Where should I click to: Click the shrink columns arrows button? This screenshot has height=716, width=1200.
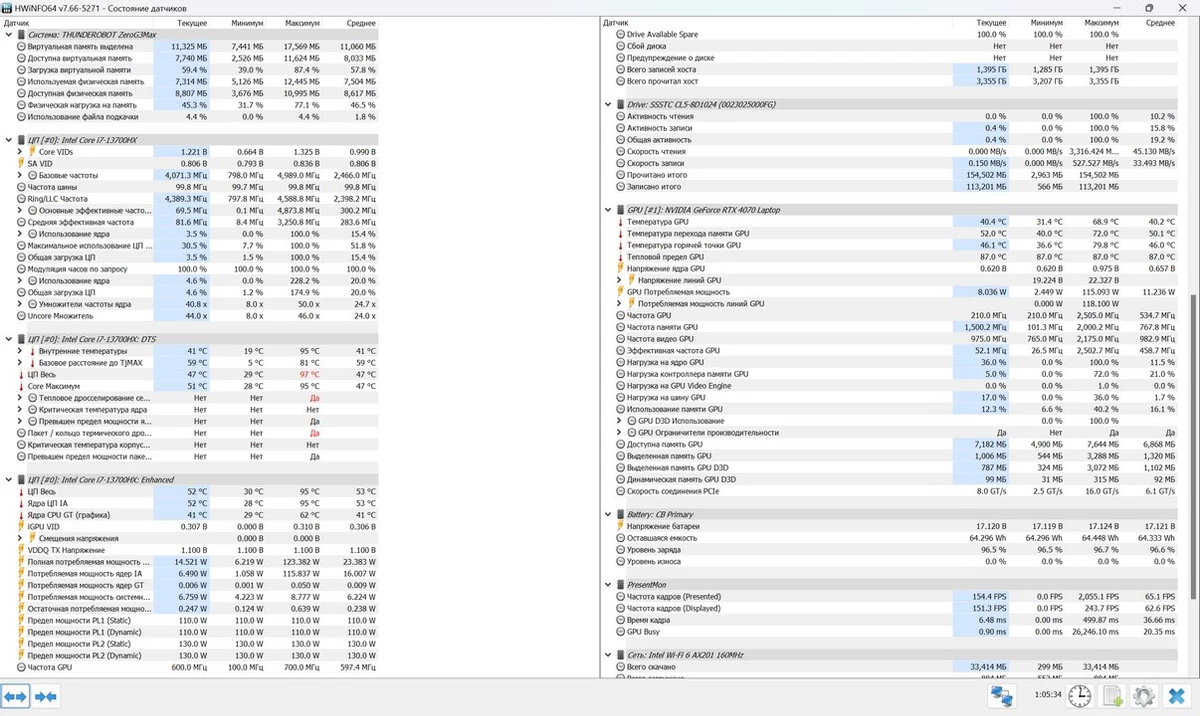click(45, 696)
